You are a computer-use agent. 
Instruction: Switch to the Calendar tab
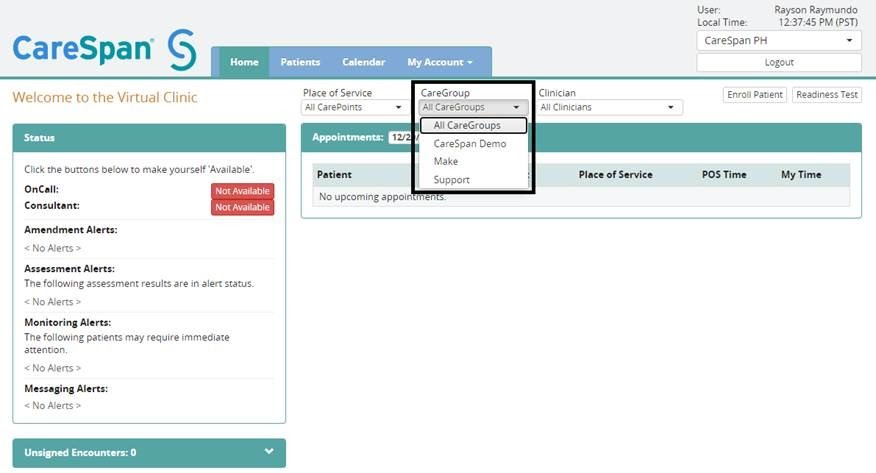(363, 62)
